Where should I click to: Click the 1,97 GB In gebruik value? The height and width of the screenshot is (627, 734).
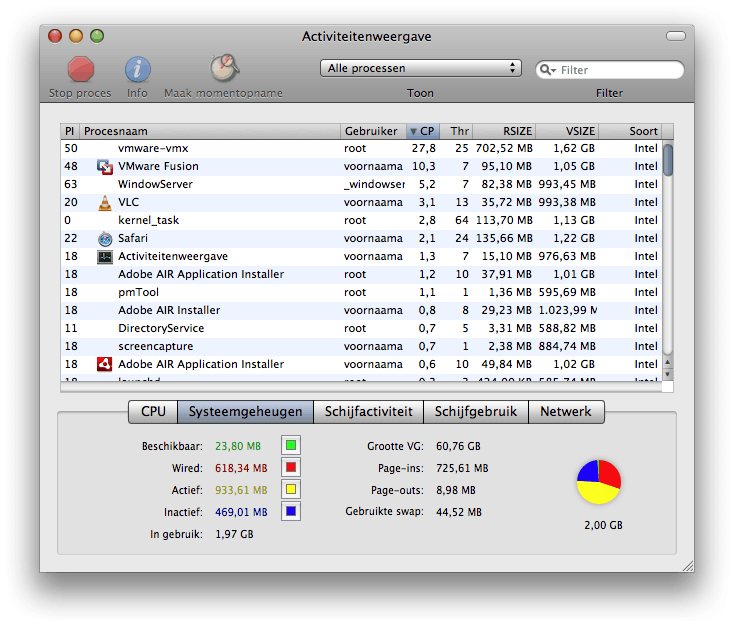pyautogui.click(x=234, y=534)
